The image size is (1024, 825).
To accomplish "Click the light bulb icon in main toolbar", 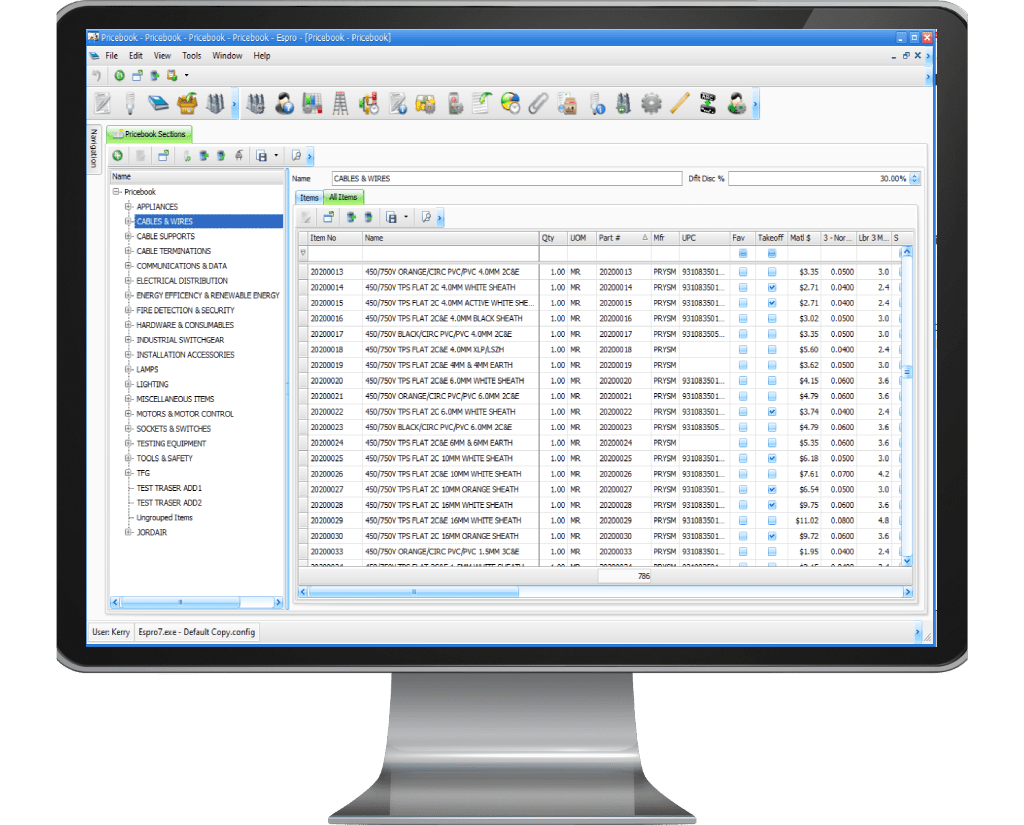I will [130, 103].
